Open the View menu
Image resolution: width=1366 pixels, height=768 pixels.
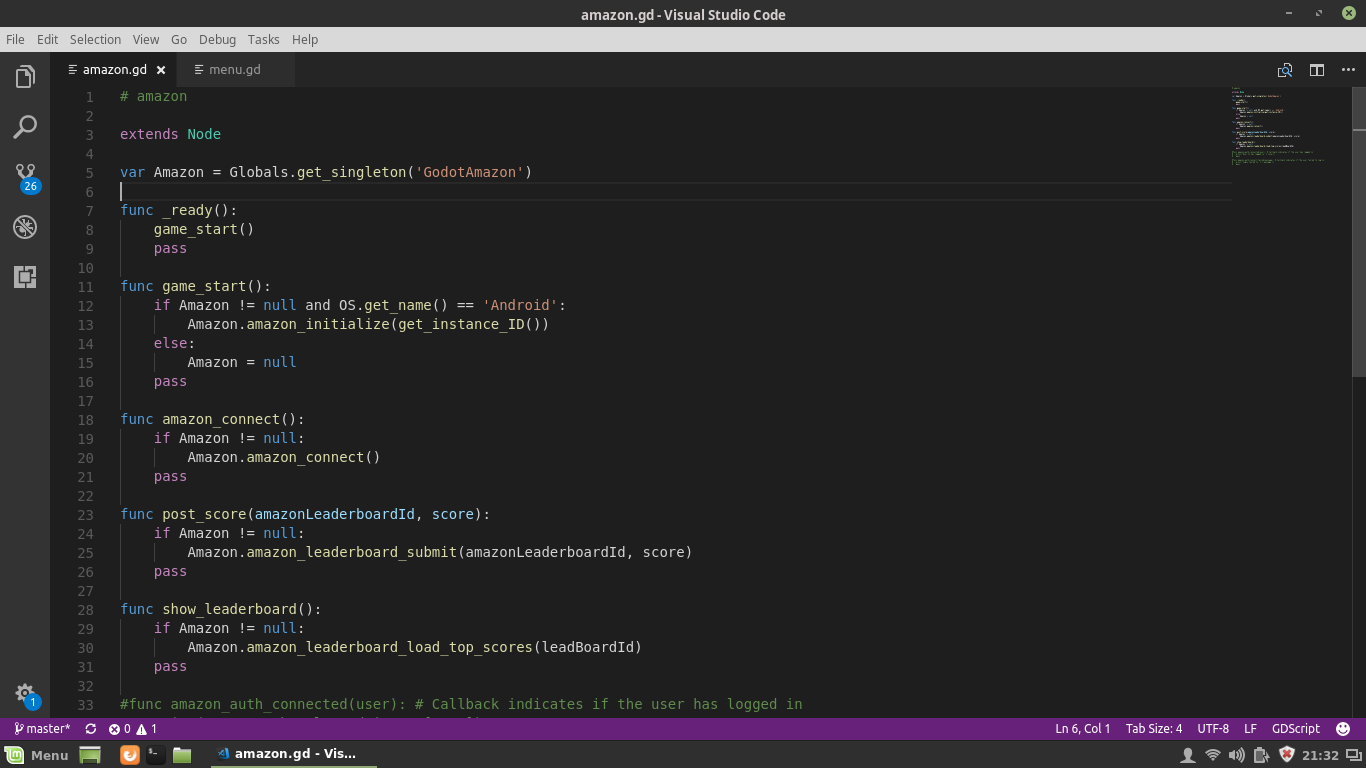pyautogui.click(x=146, y=39)
